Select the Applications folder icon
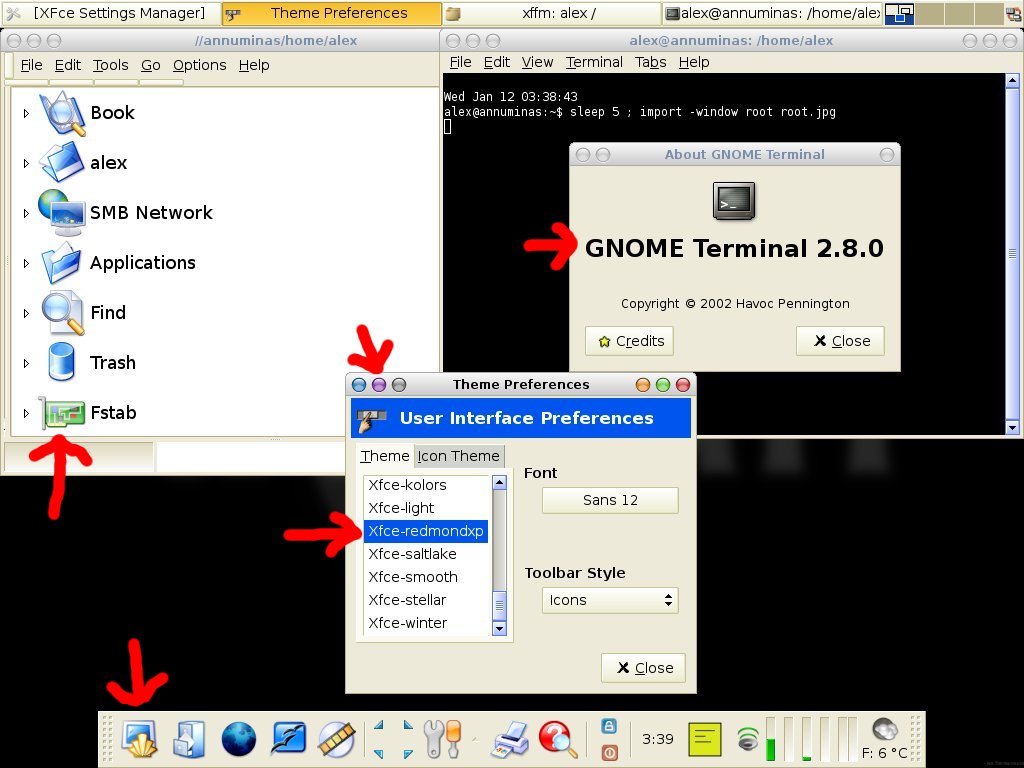 tap(61, 263)
